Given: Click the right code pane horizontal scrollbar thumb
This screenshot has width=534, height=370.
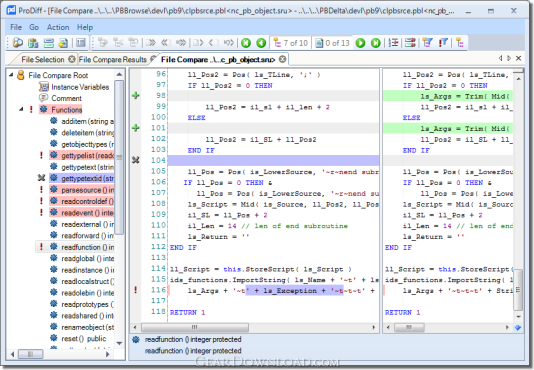Looking at the screenshot, I should pos(409,327).
